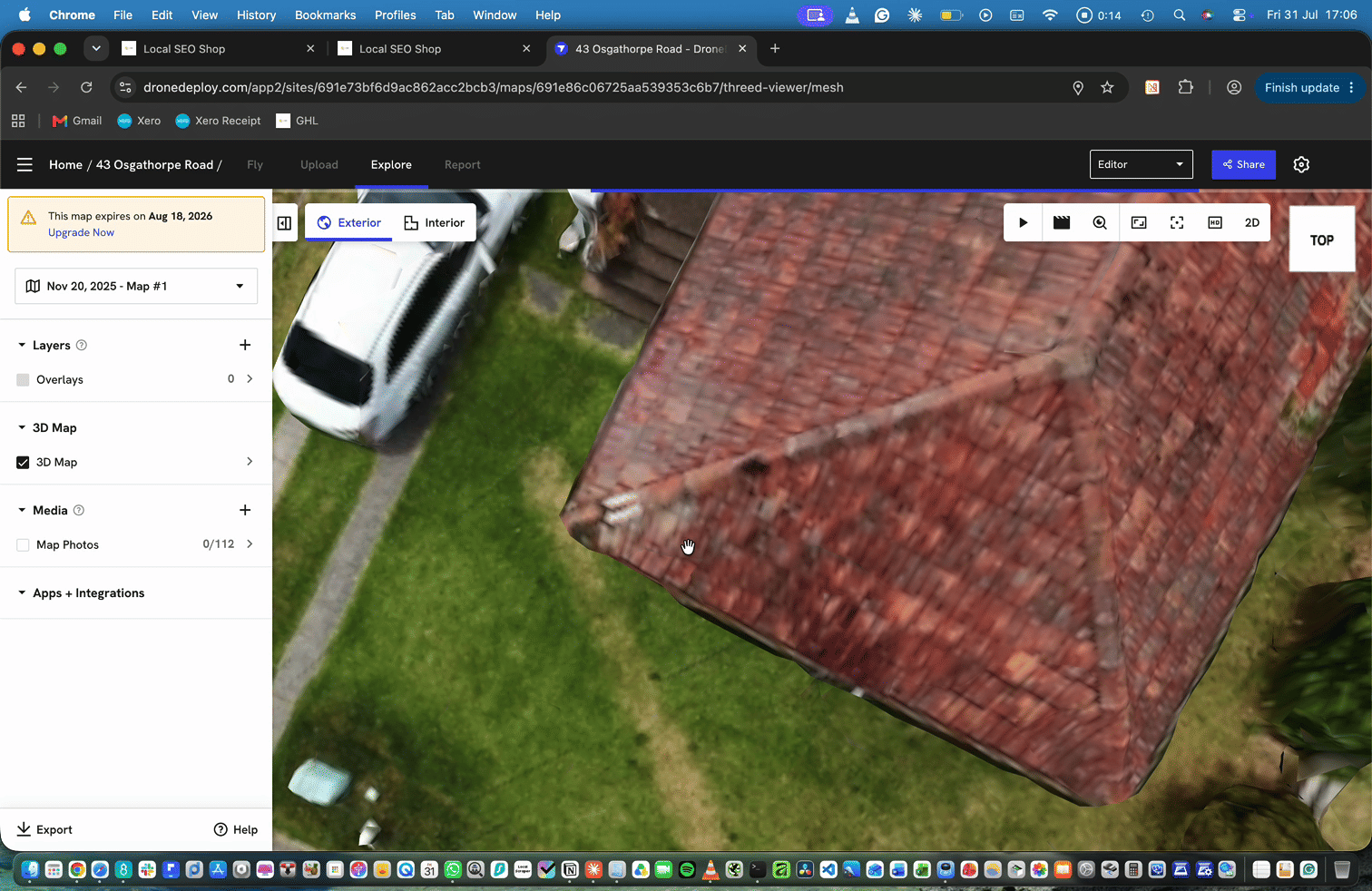Toggle HD quality rendering

tap(1215, 222)
